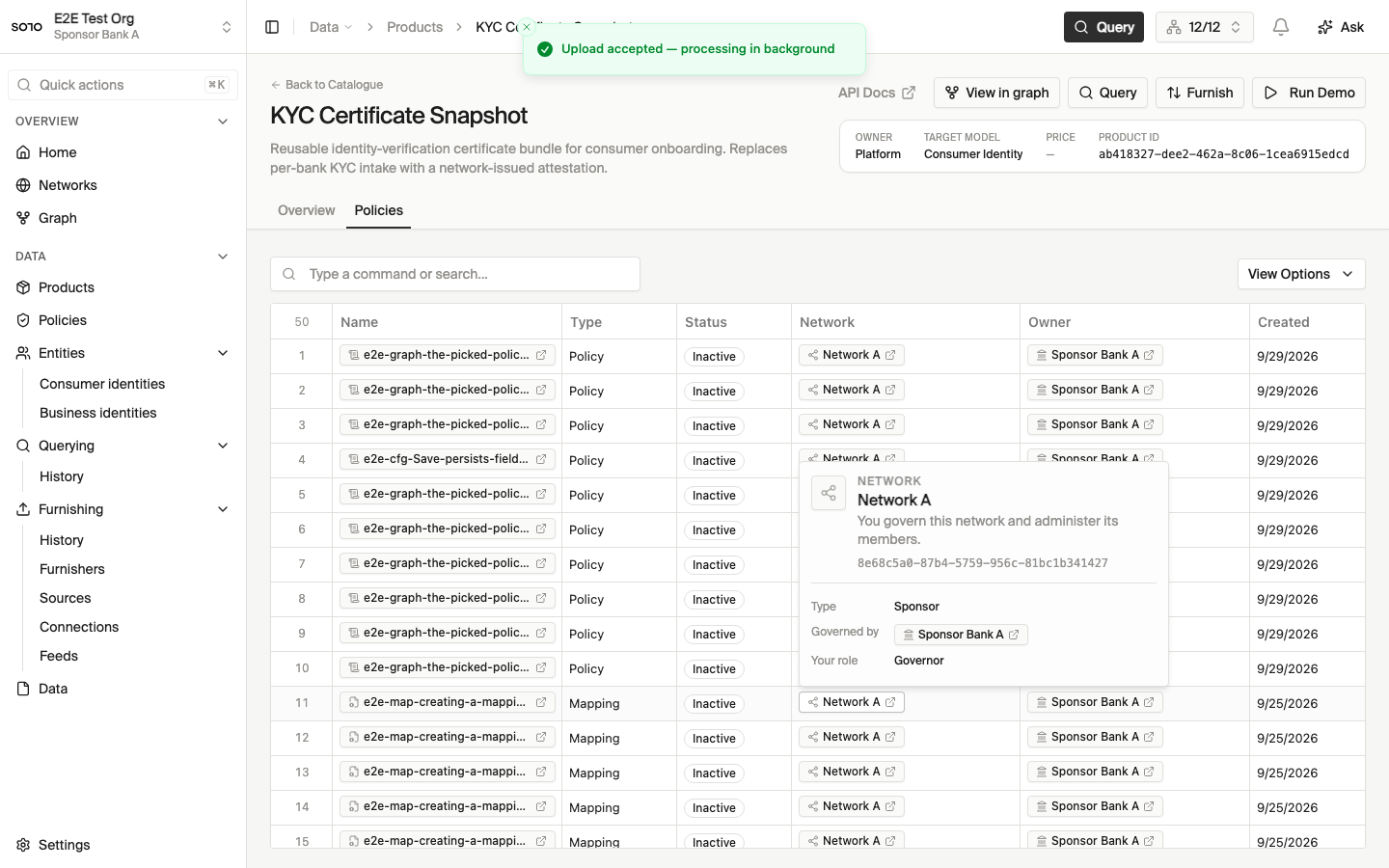Click Back to Catalogue link
Viewport: 1389px width, 868px height.
(x=327, y=85)
